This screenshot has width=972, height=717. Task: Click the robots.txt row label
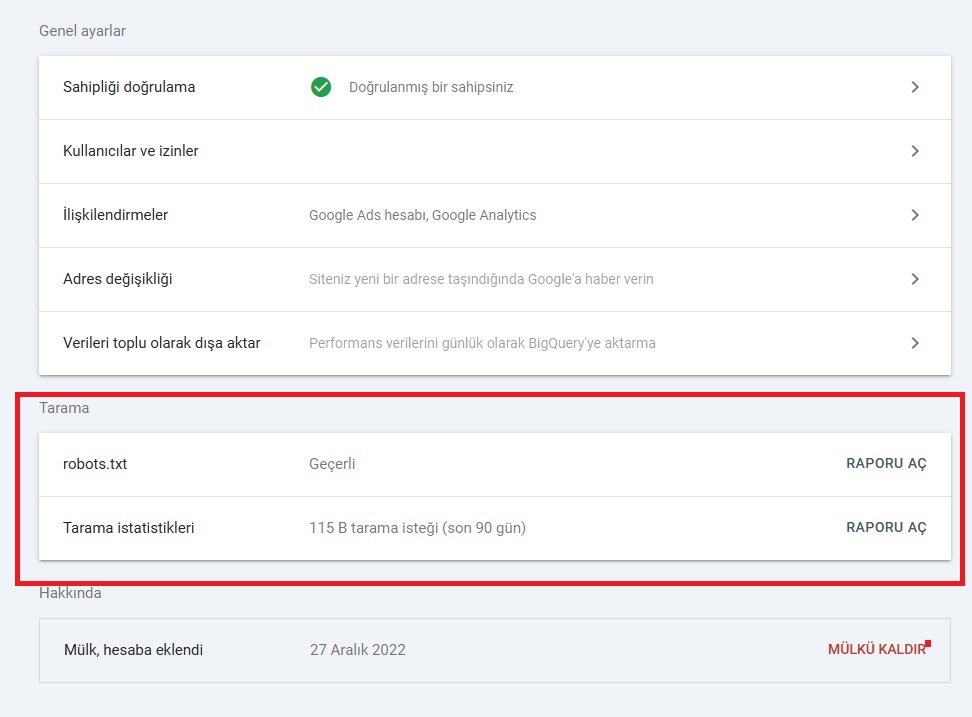[95, 464]
